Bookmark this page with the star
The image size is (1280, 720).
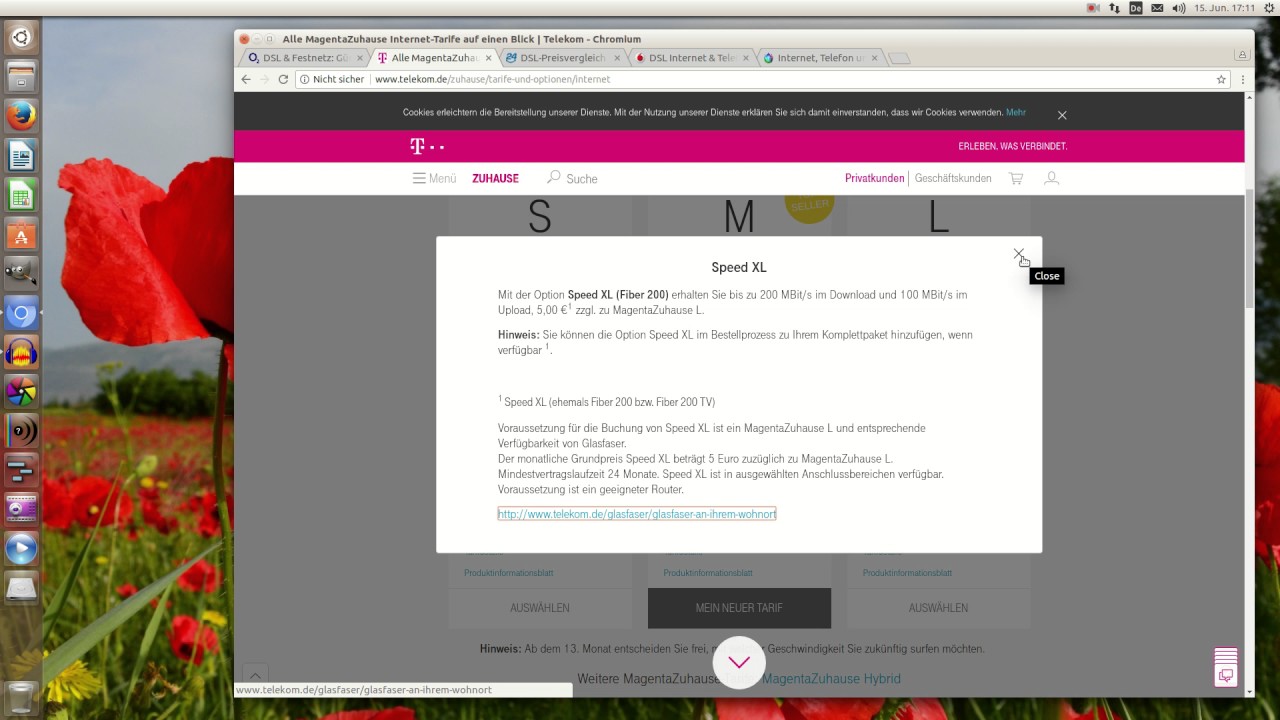click(x=1221, y=79)
